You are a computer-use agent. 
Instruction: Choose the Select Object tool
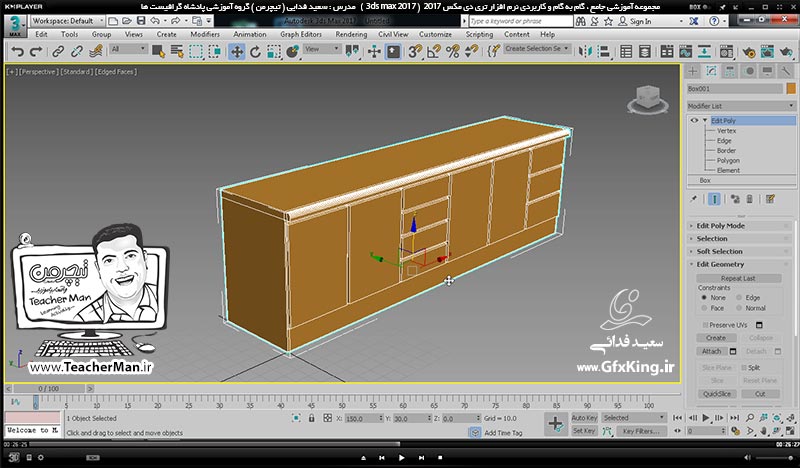click(158, 52)
